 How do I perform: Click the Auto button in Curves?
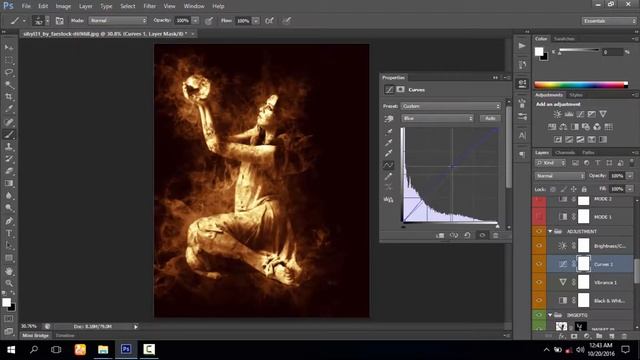tap(490, 118)
